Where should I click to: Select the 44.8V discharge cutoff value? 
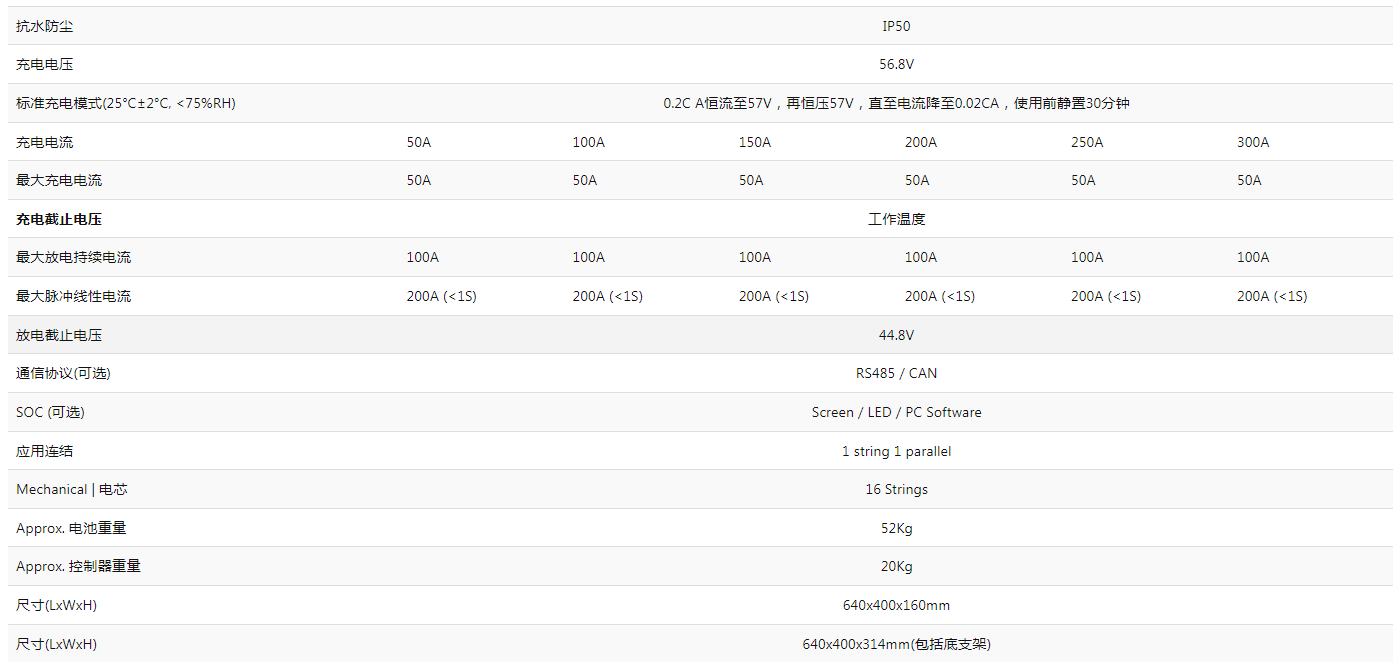pyautogui.click(x=896, y=335)
